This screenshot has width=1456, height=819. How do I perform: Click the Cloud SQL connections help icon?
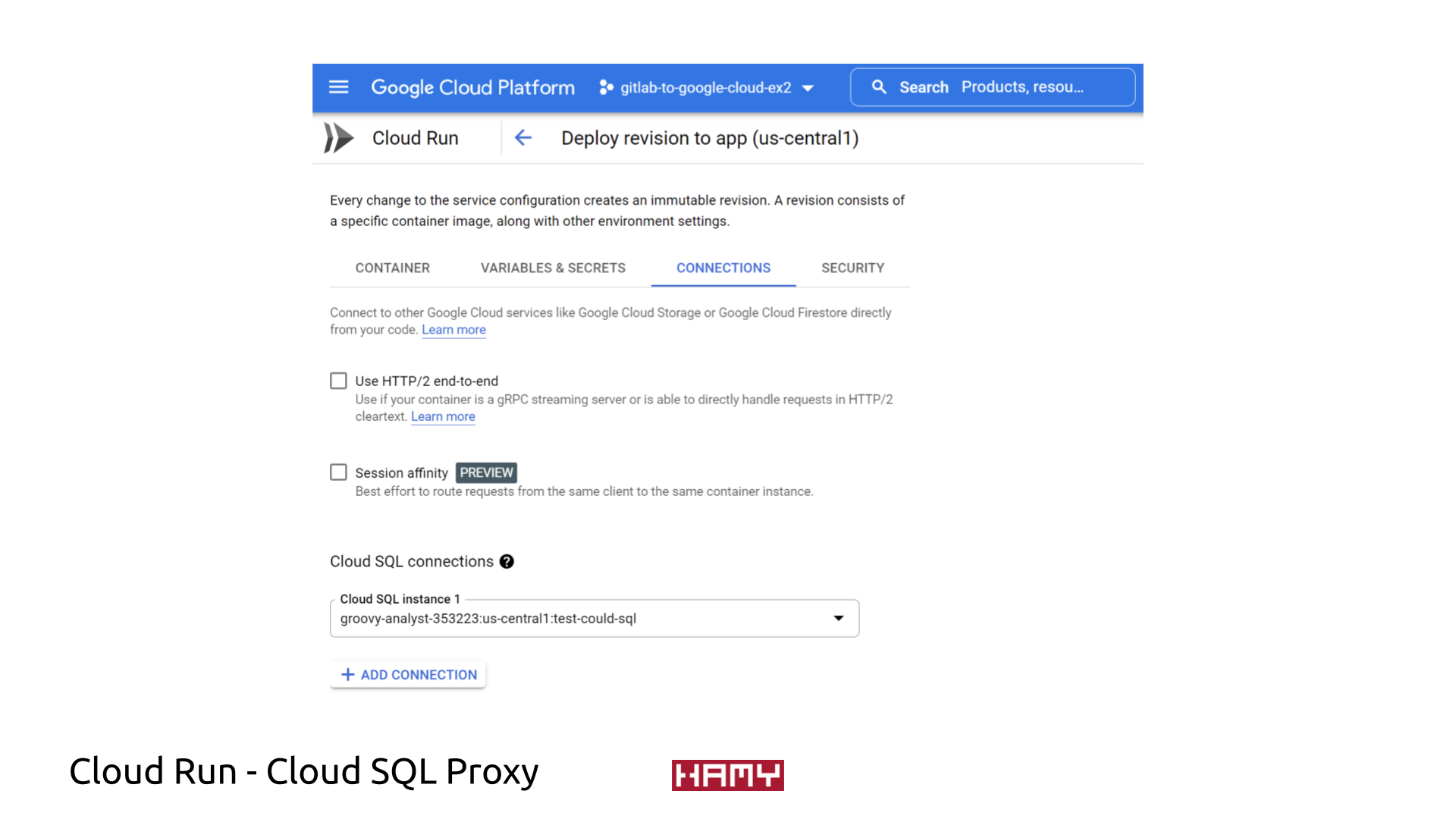click(x=506, y=561)
